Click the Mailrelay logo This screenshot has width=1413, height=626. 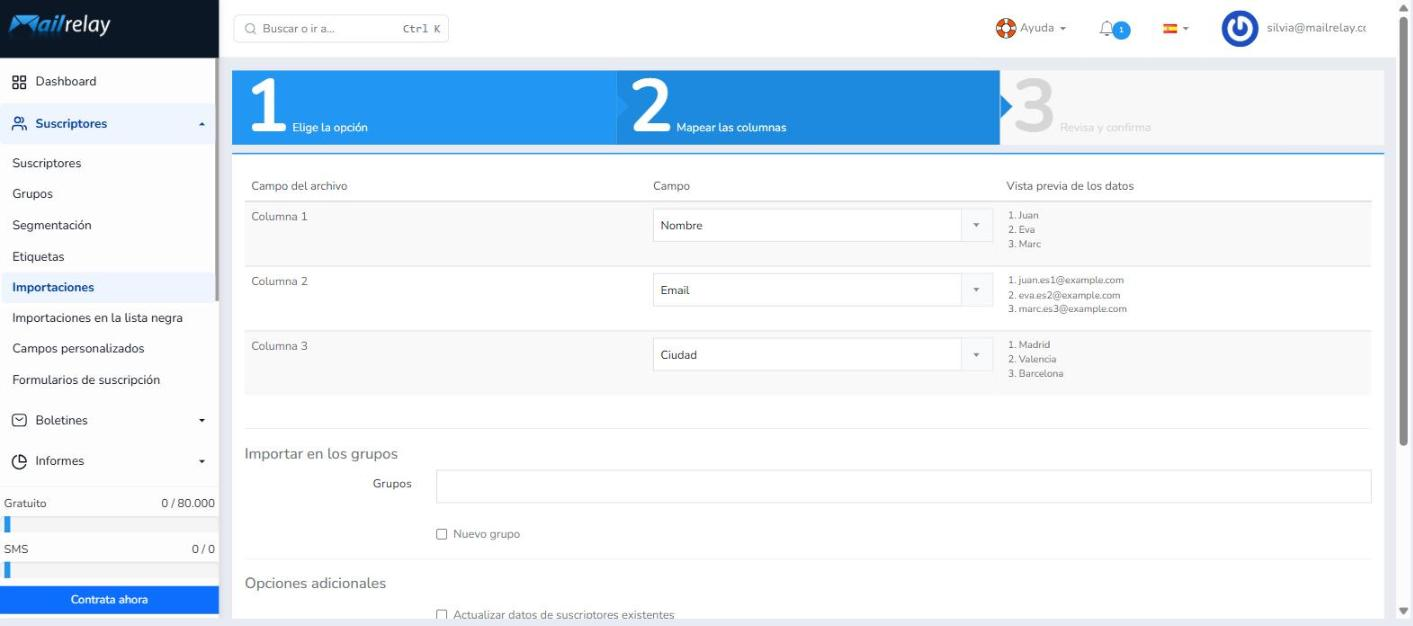61,26
